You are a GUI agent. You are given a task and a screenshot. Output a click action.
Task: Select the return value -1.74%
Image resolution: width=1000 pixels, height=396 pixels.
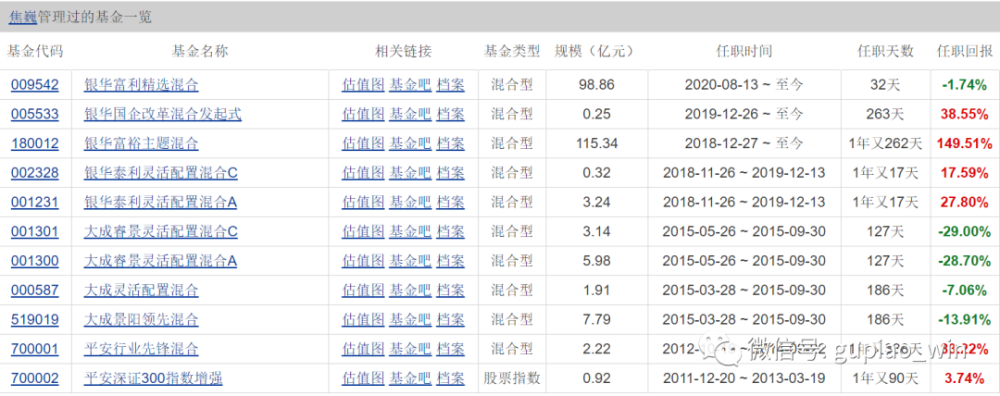(x=964, y=85)
